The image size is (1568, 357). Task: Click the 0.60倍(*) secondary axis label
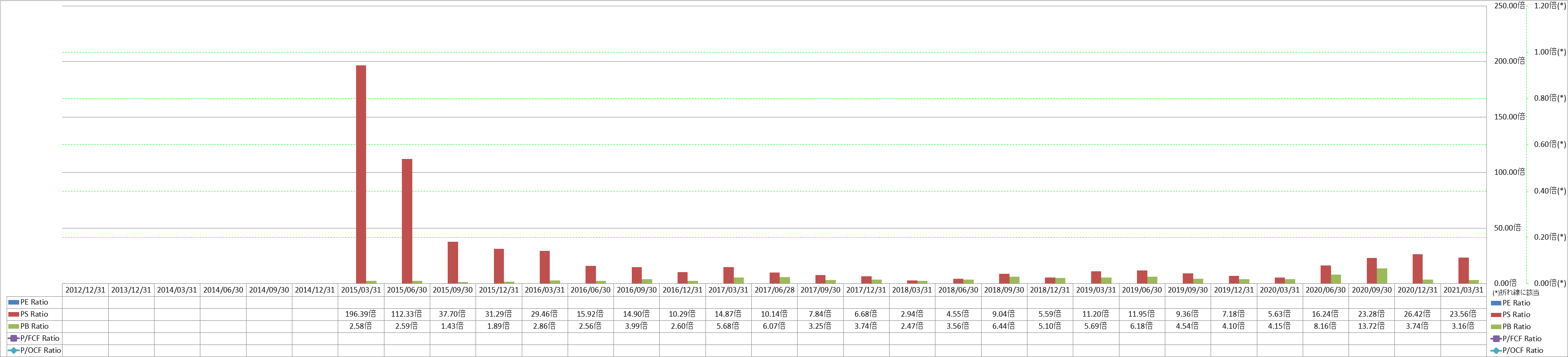click(x=1550, y=145)
